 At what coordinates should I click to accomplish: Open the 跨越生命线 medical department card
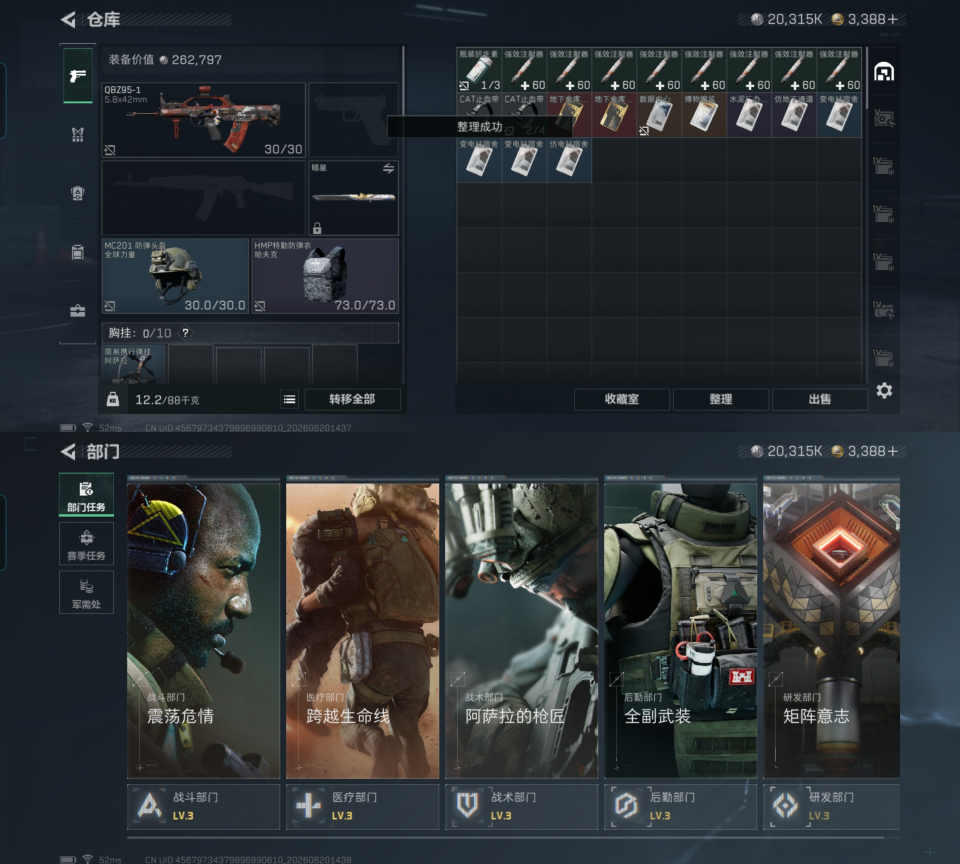pos(362,631)
